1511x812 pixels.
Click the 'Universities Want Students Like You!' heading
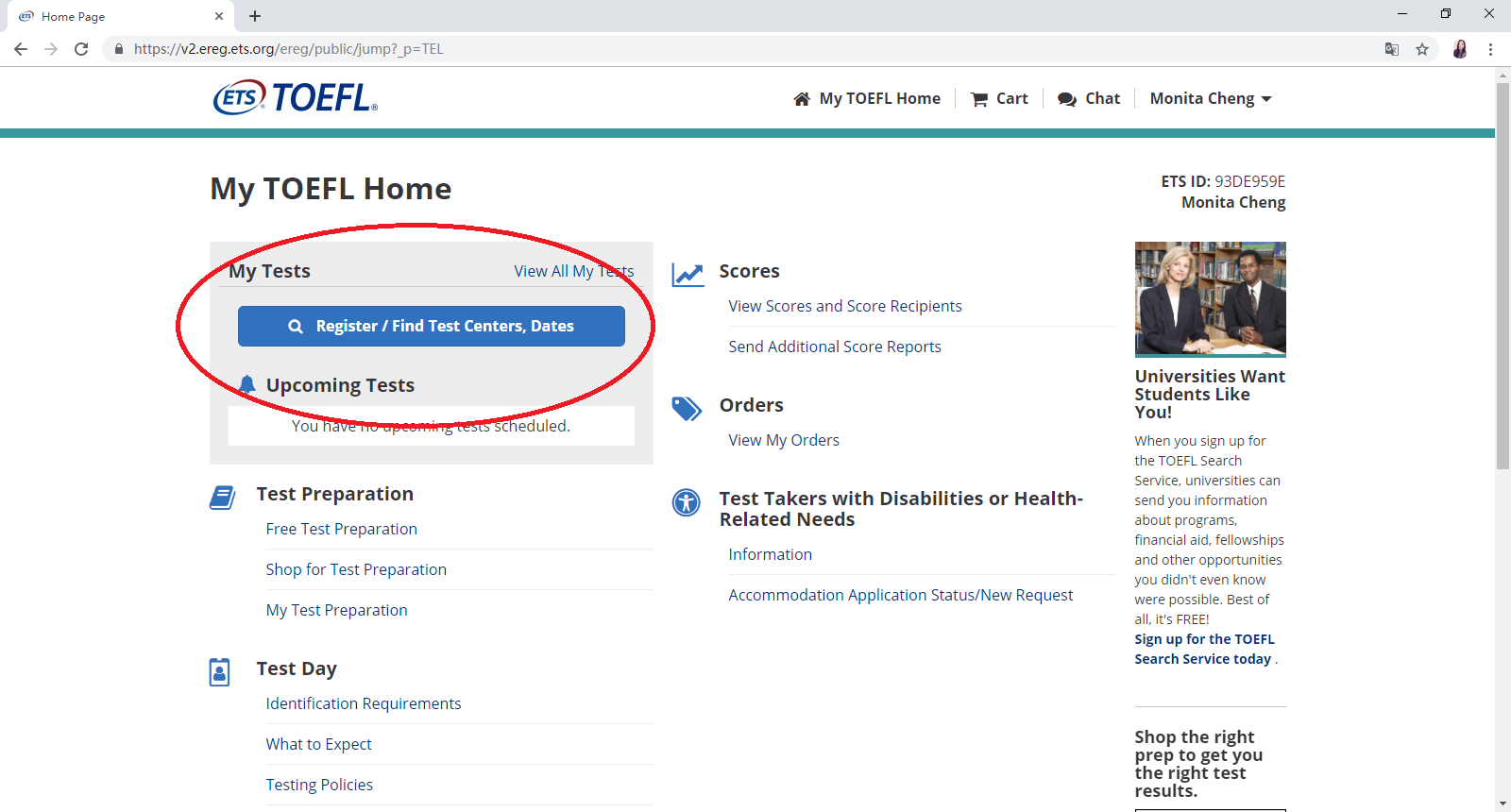(x=1210, y=394)
